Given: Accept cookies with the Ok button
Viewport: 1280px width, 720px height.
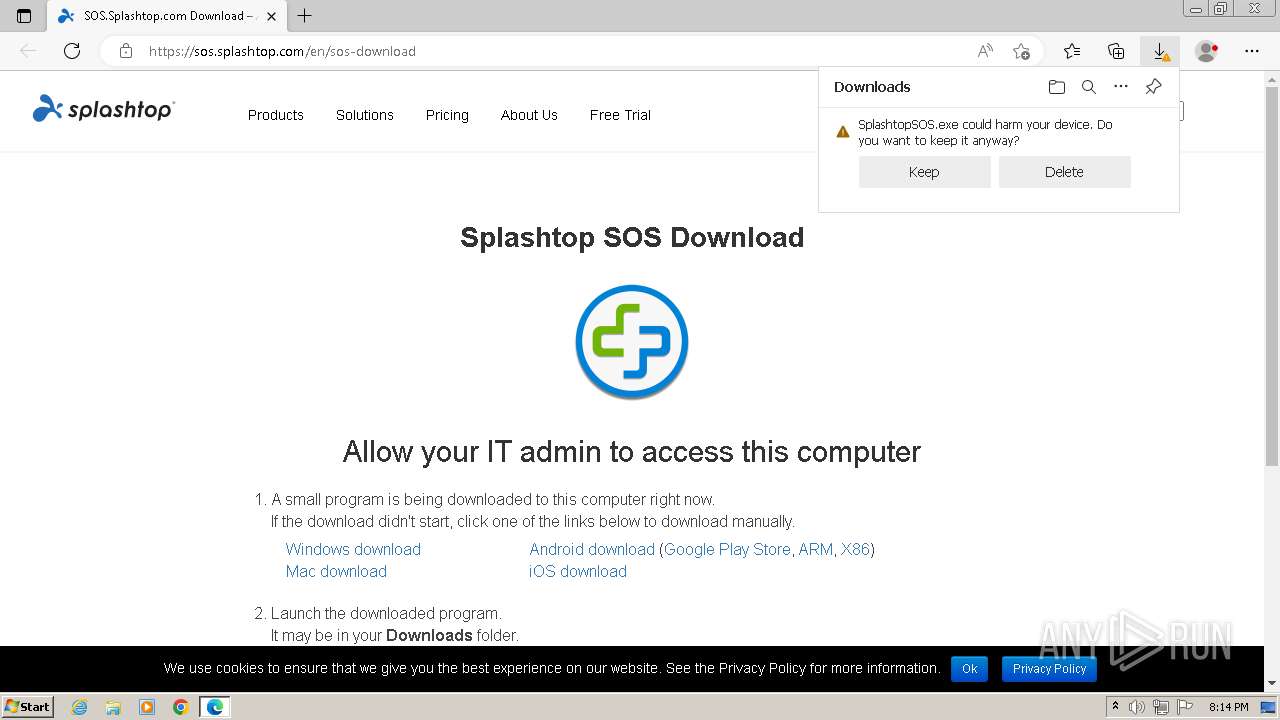Looking at the screenshot, I should tap(970, 669).
